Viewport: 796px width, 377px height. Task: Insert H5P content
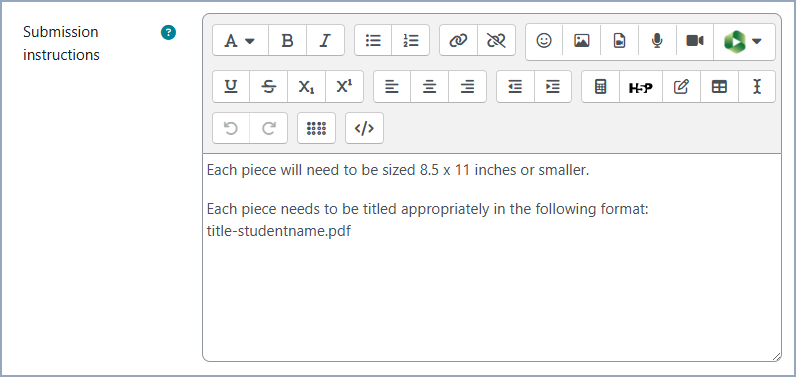tap(641, 87)
